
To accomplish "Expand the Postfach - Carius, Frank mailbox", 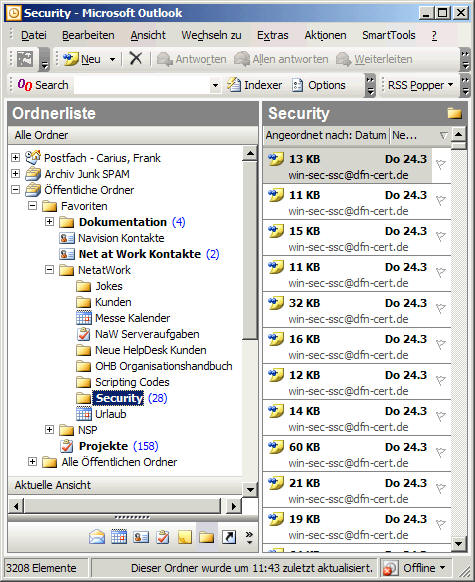I will [x=15, y=157].
